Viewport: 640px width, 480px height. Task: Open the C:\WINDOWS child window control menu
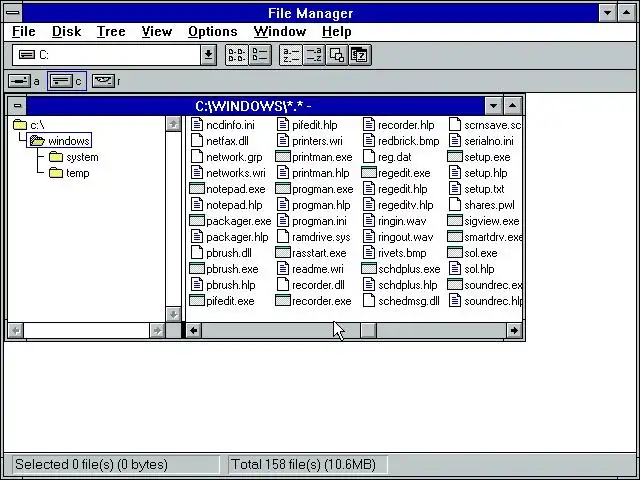tap(17, 106)
